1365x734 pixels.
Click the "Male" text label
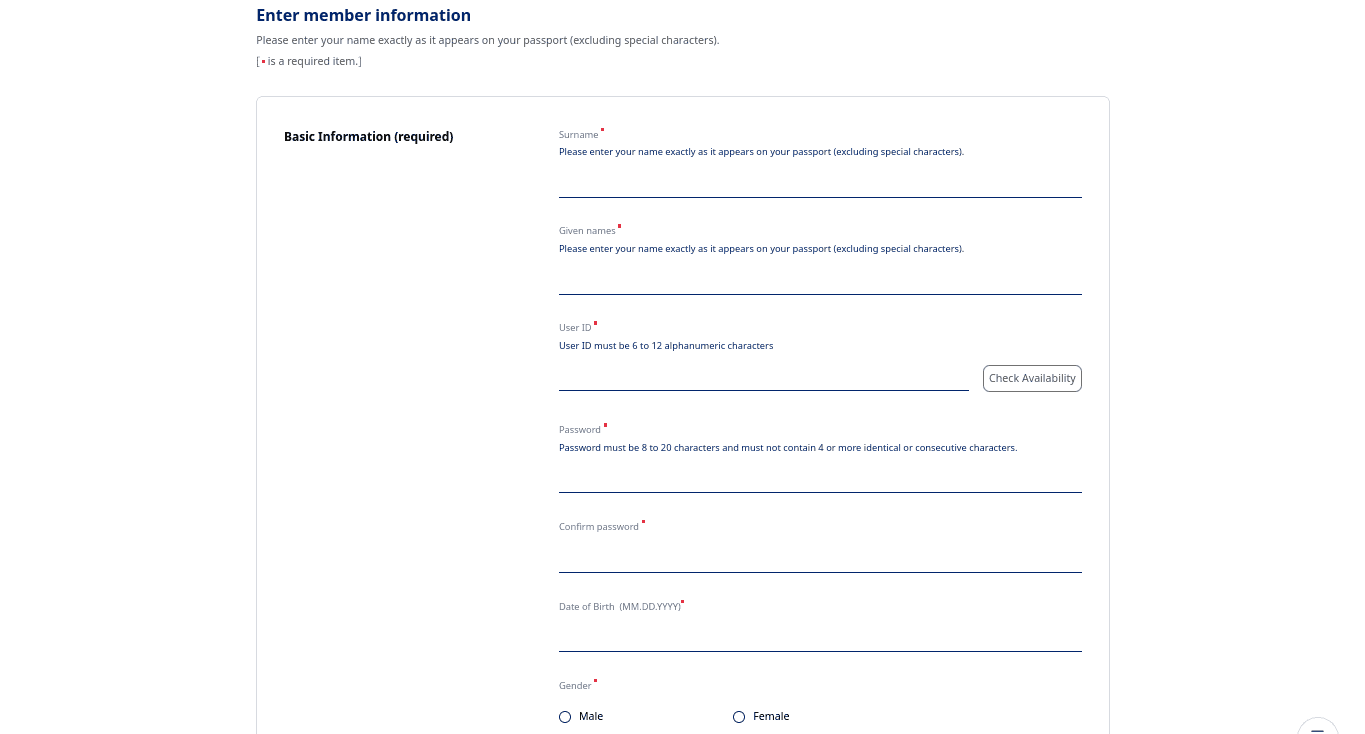[x=591, y=717]
